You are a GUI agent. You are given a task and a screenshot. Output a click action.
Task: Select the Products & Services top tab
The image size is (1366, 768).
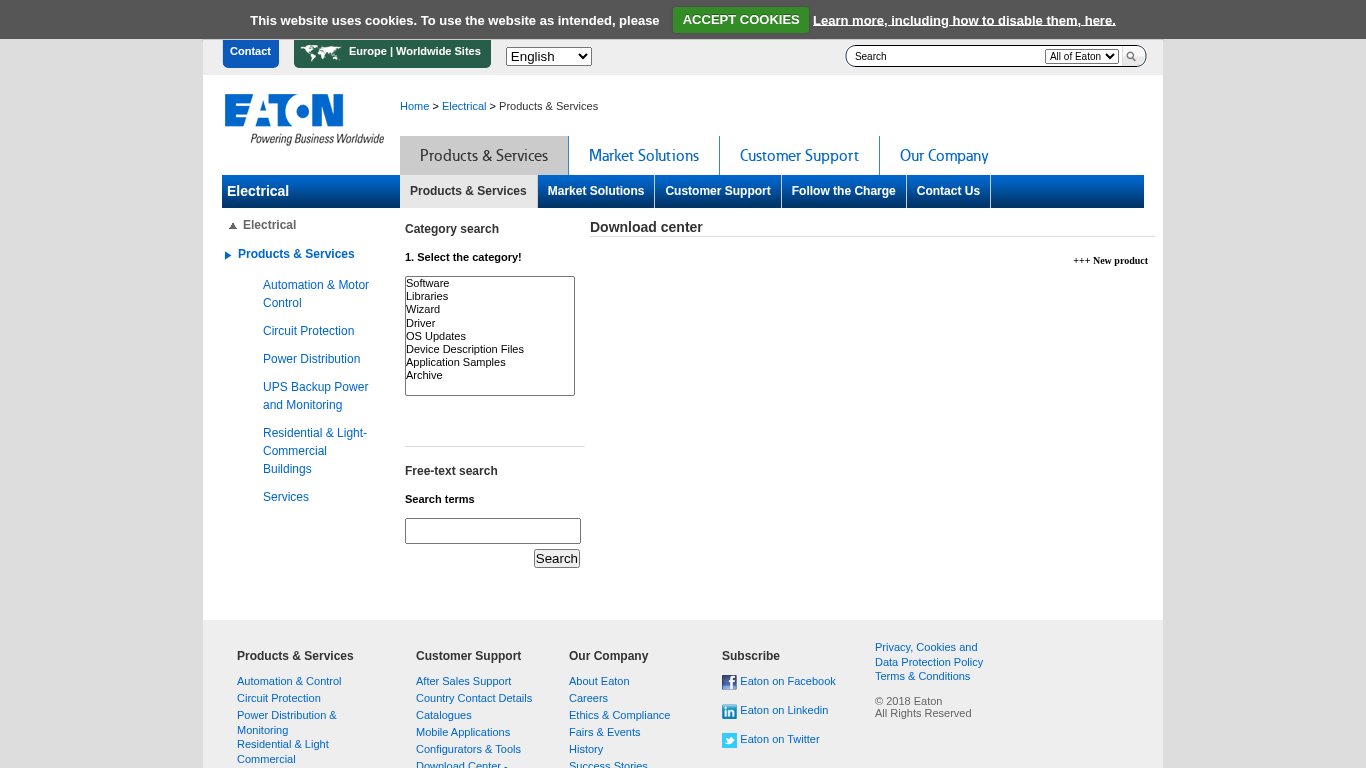coord(484,156)
